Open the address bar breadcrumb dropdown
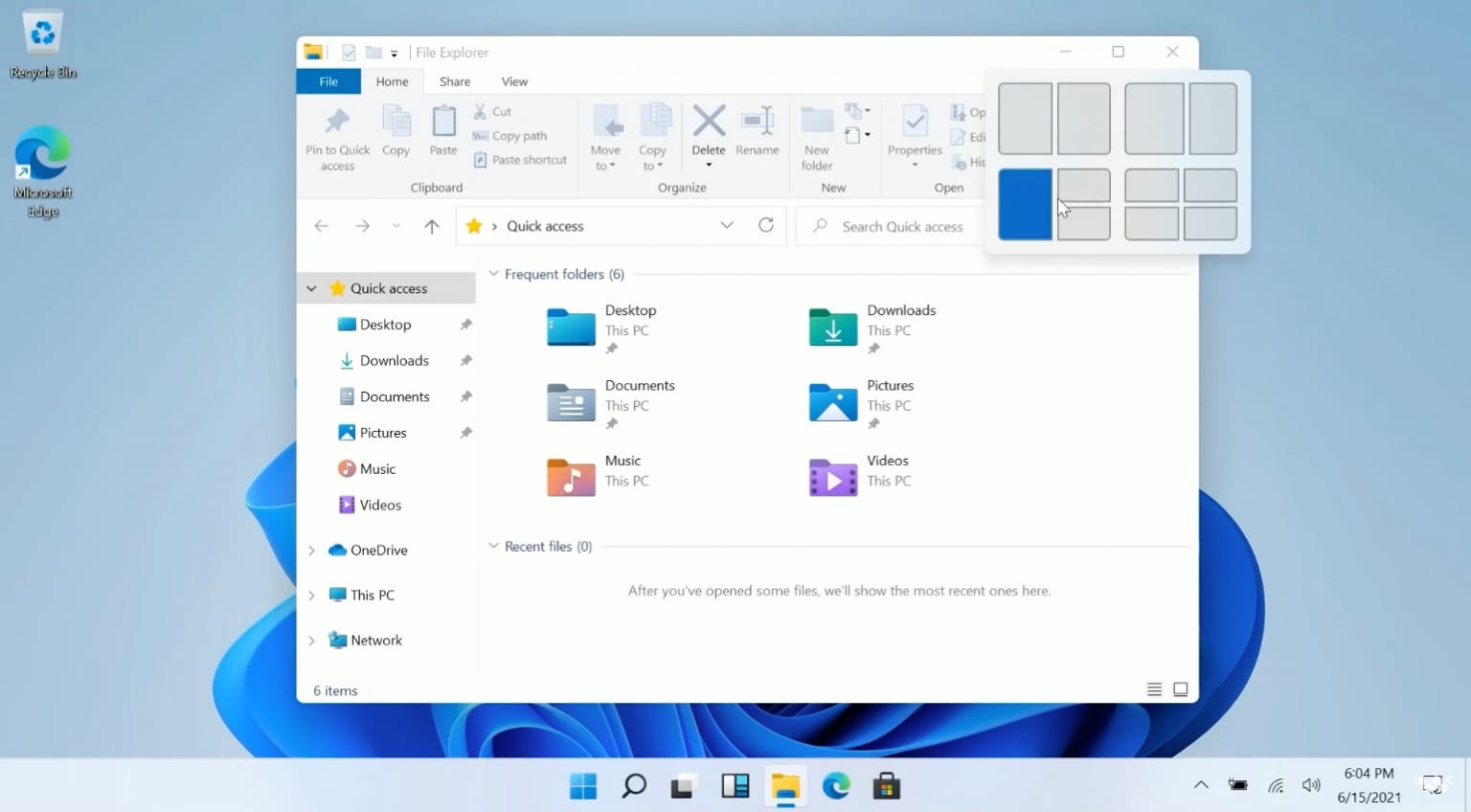The height and width of the screenshot is (812, 1471). point(727,225)
